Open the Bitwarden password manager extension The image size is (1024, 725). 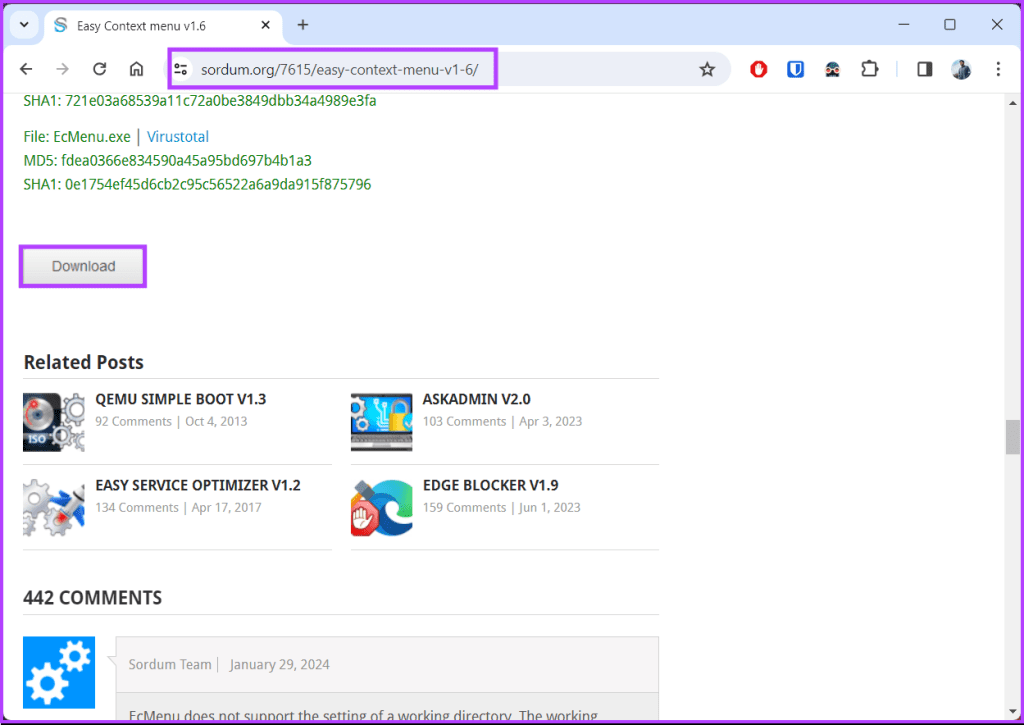(795, 69)
